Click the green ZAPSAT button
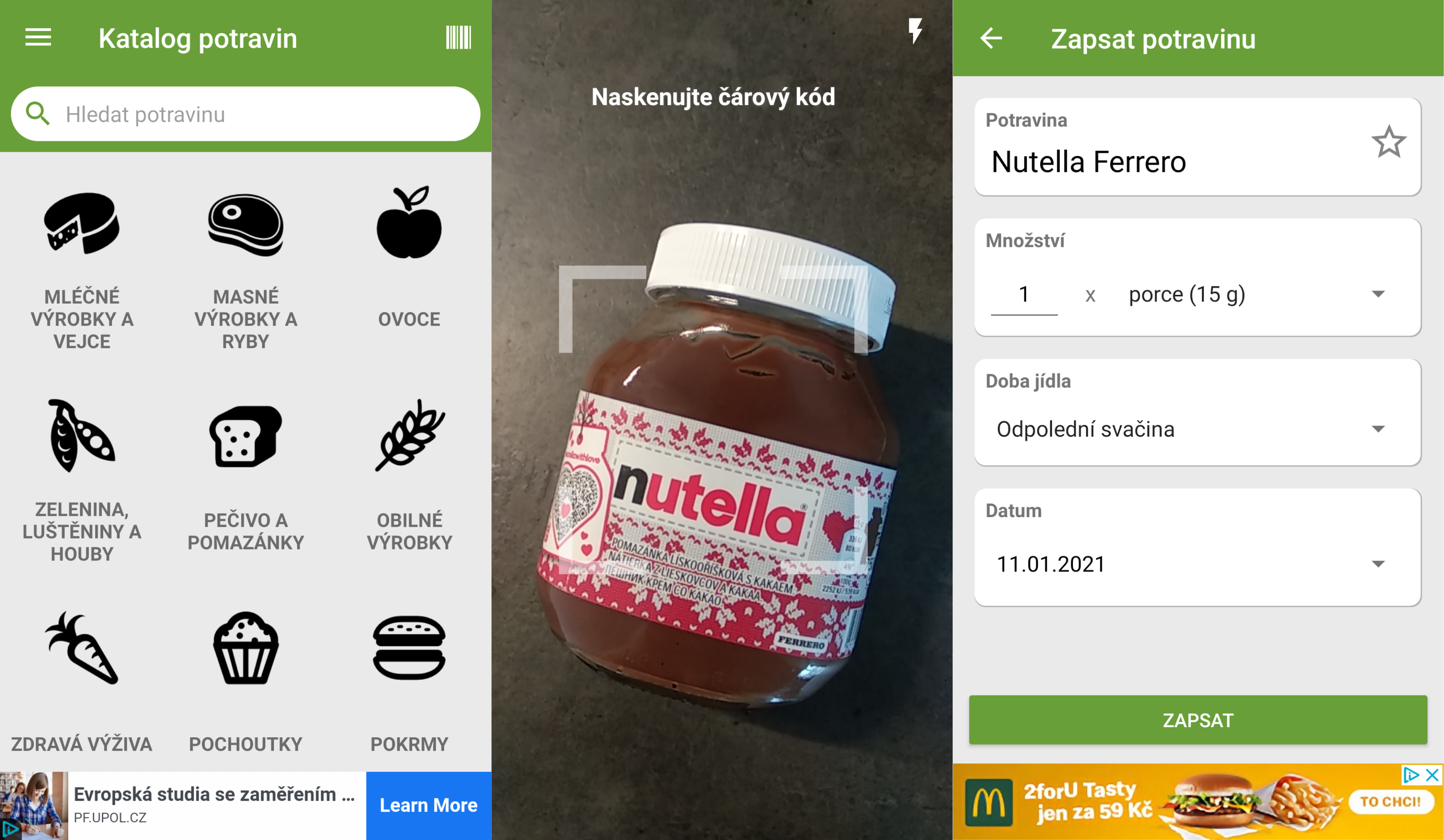This screenshot has width=1444, height=840. pyautogui.click(x=1198, y=720)
